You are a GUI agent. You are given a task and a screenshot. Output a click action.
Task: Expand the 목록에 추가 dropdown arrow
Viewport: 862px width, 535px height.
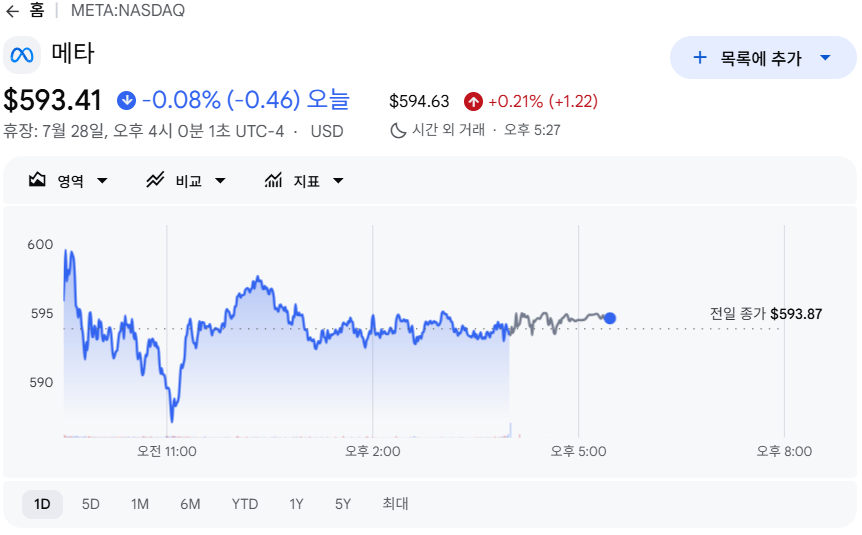[x=825, y=58]
